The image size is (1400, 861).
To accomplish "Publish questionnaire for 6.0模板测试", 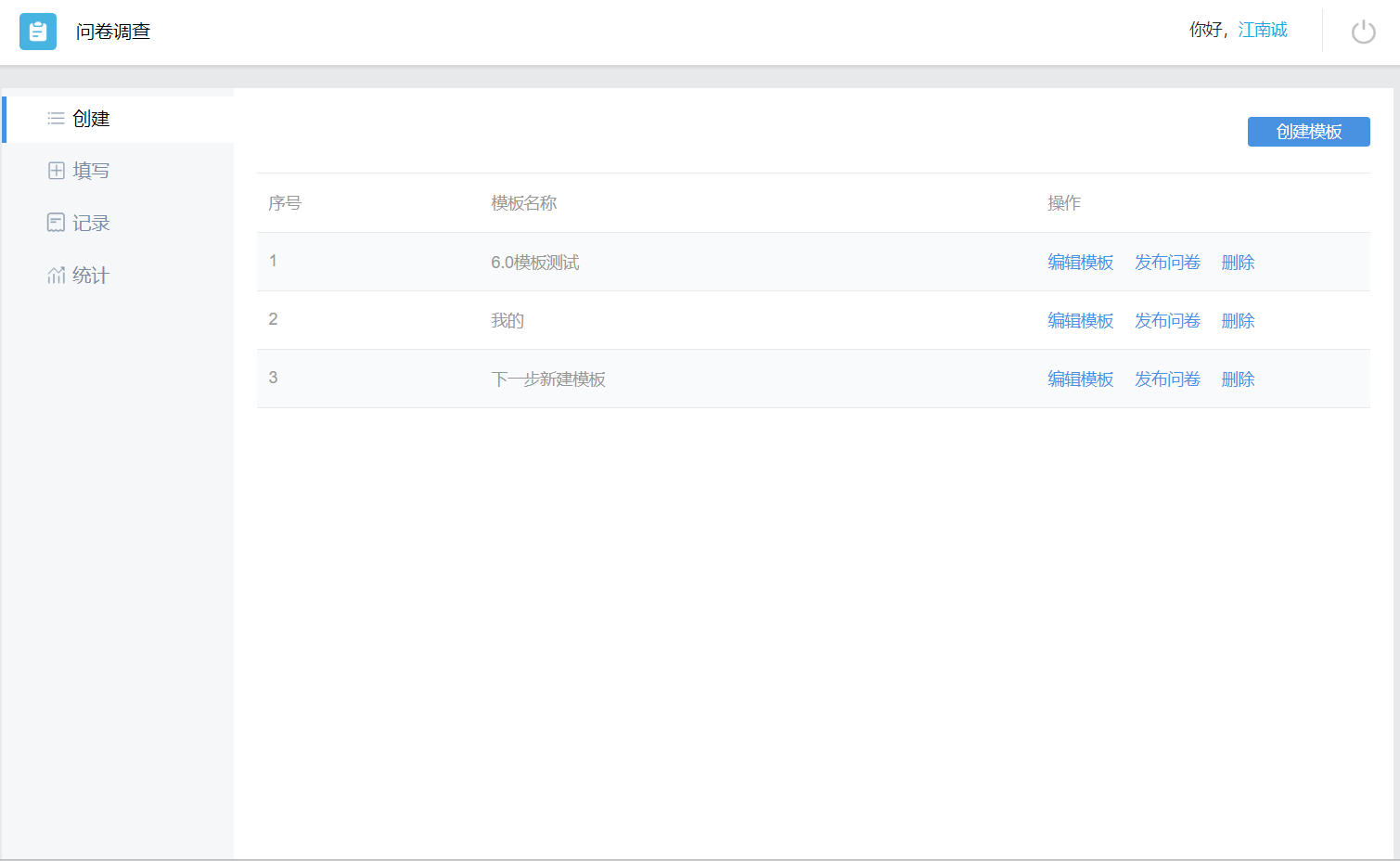I will point(1167,263).
